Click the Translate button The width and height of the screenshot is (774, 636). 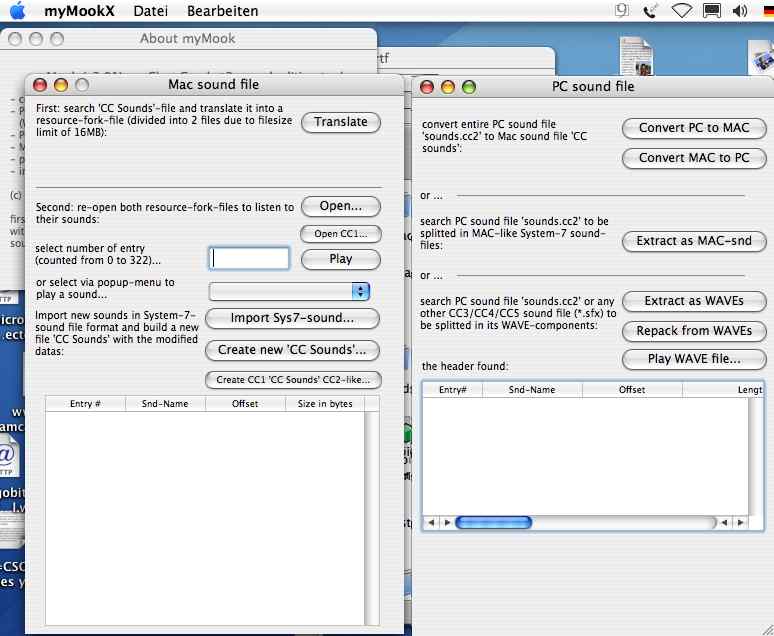pyautogui.click(x=341, y=122)
